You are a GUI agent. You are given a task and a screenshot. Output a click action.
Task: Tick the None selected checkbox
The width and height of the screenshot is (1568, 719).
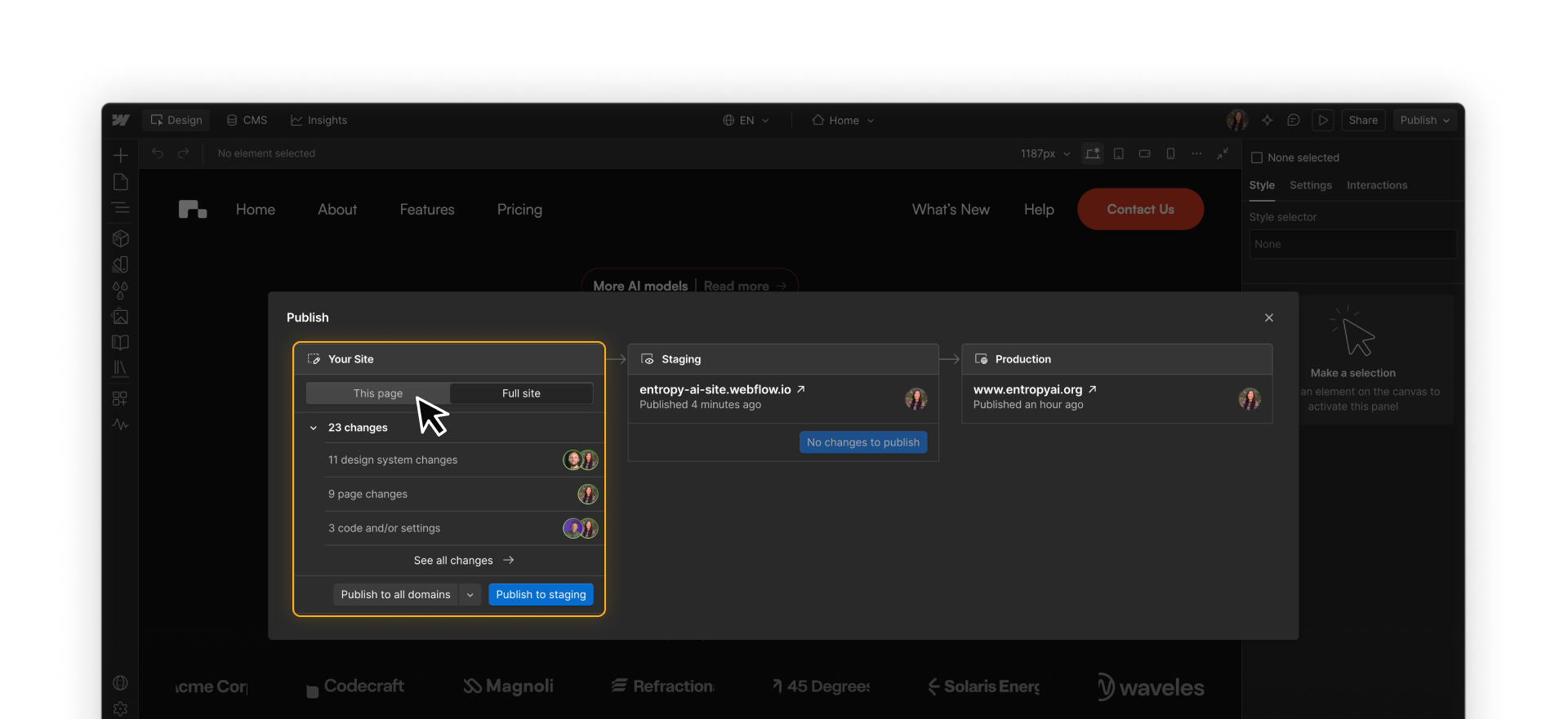(x=1258, y=158)
